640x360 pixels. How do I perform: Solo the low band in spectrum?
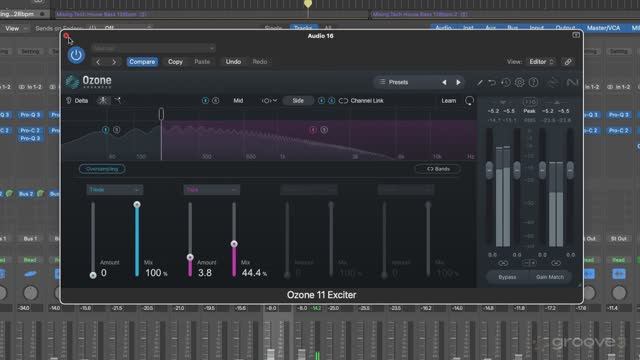tap(116, 130)
